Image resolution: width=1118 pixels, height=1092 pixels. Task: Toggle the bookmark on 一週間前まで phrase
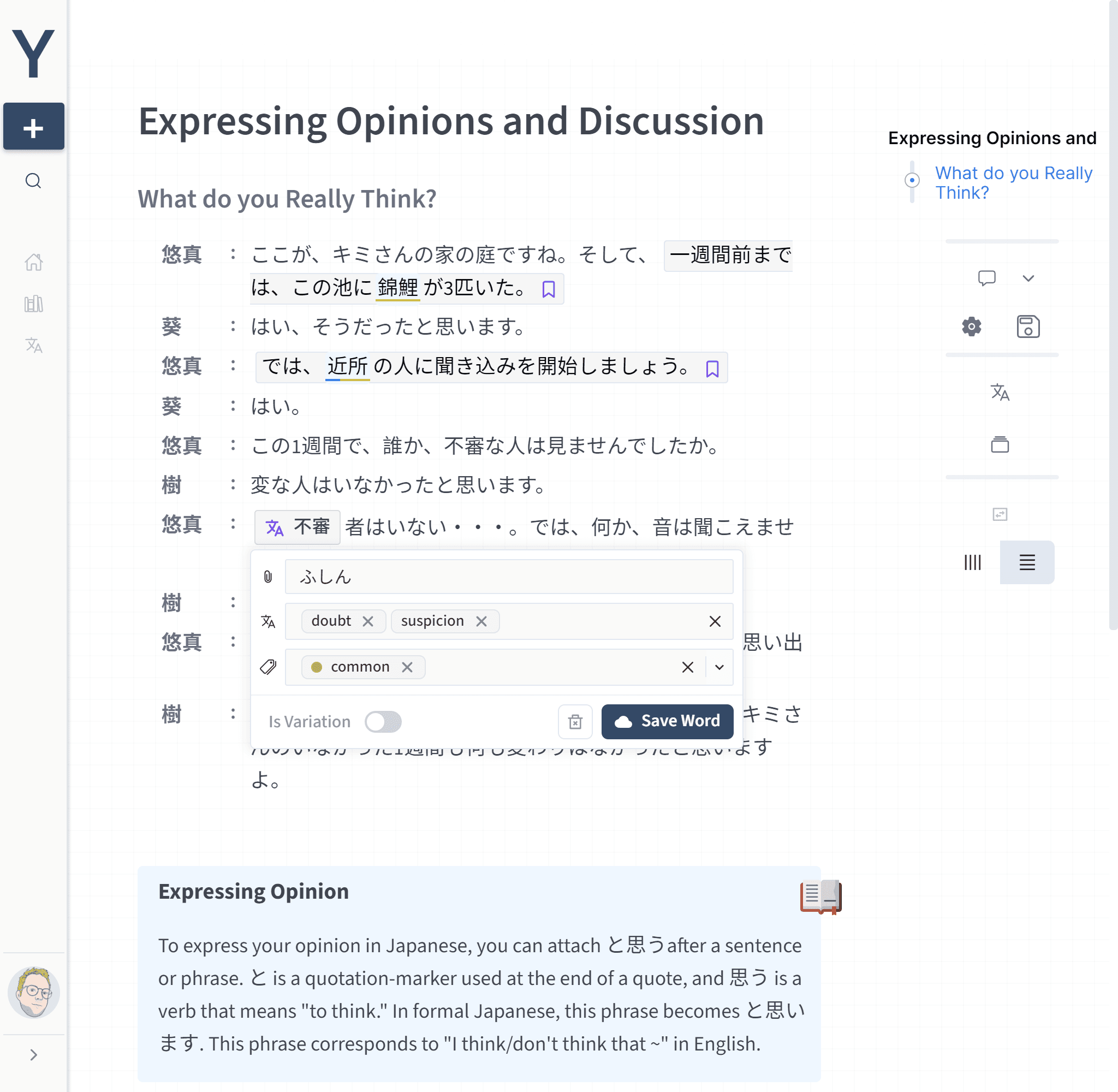click(x=549, y=289)
